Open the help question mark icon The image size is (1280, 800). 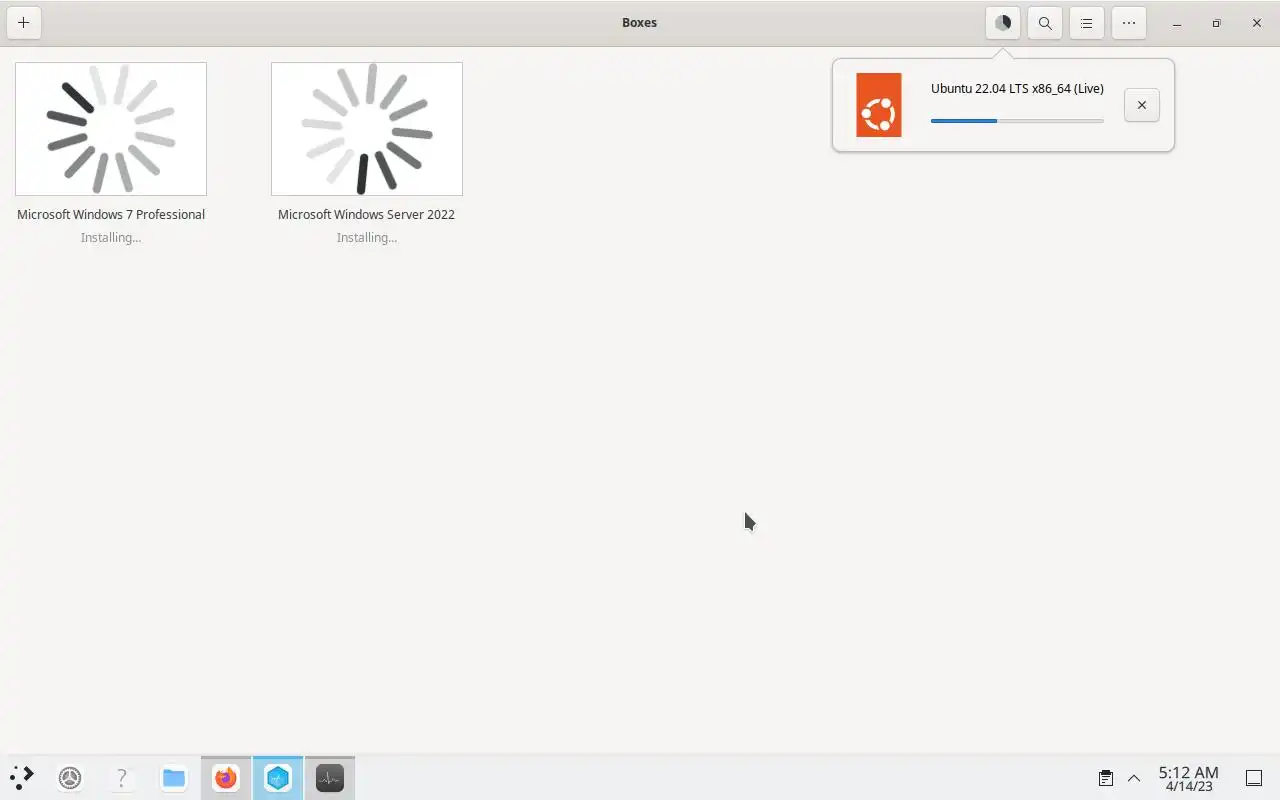click(122, 778)
